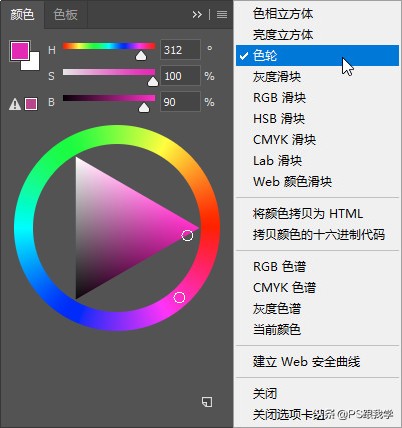
Task: Select the checked 色轮 menu item
Action: click(317, 56)
